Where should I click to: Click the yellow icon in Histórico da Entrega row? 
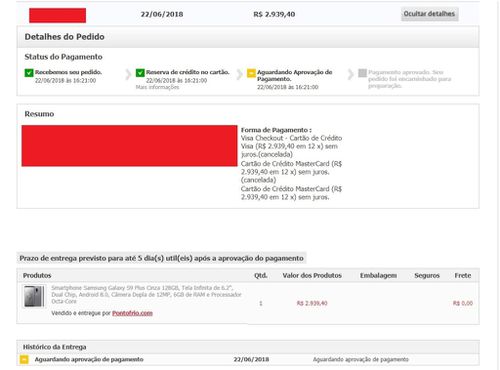pos(24,359)
